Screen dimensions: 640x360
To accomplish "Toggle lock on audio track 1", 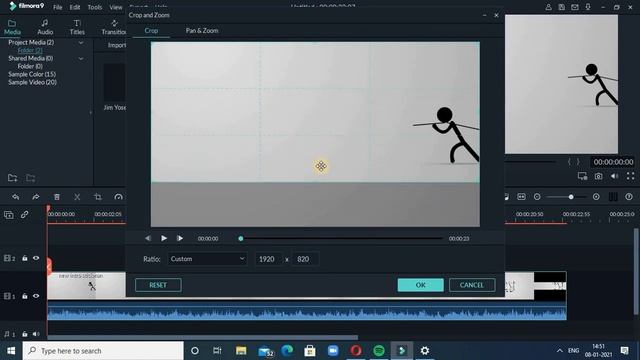I will coord(24,334).
